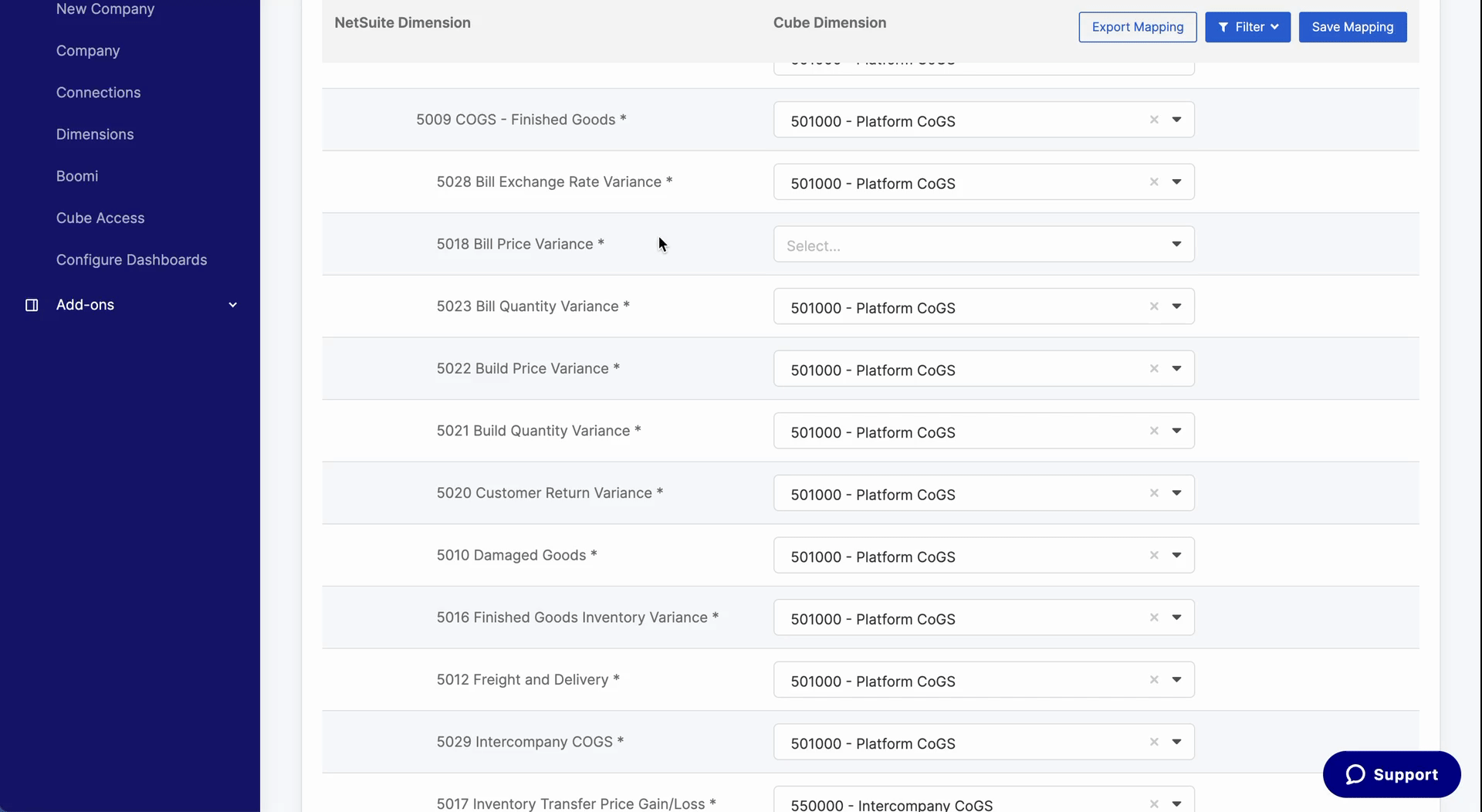Clear mapping for 5020 Customer Return Variance

point(1154,493)
